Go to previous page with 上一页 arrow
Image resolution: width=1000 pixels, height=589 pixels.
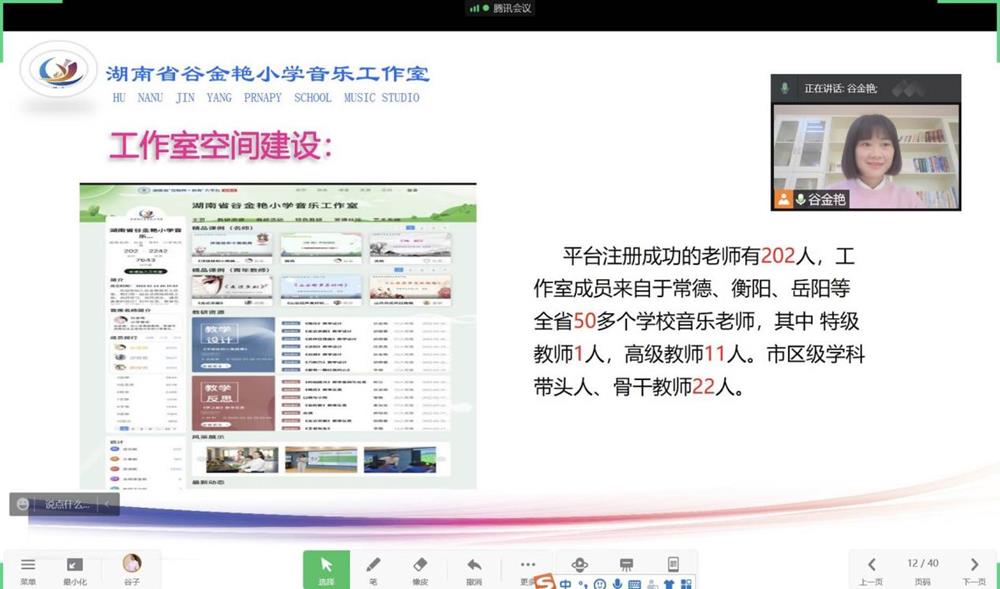[871, 566]
